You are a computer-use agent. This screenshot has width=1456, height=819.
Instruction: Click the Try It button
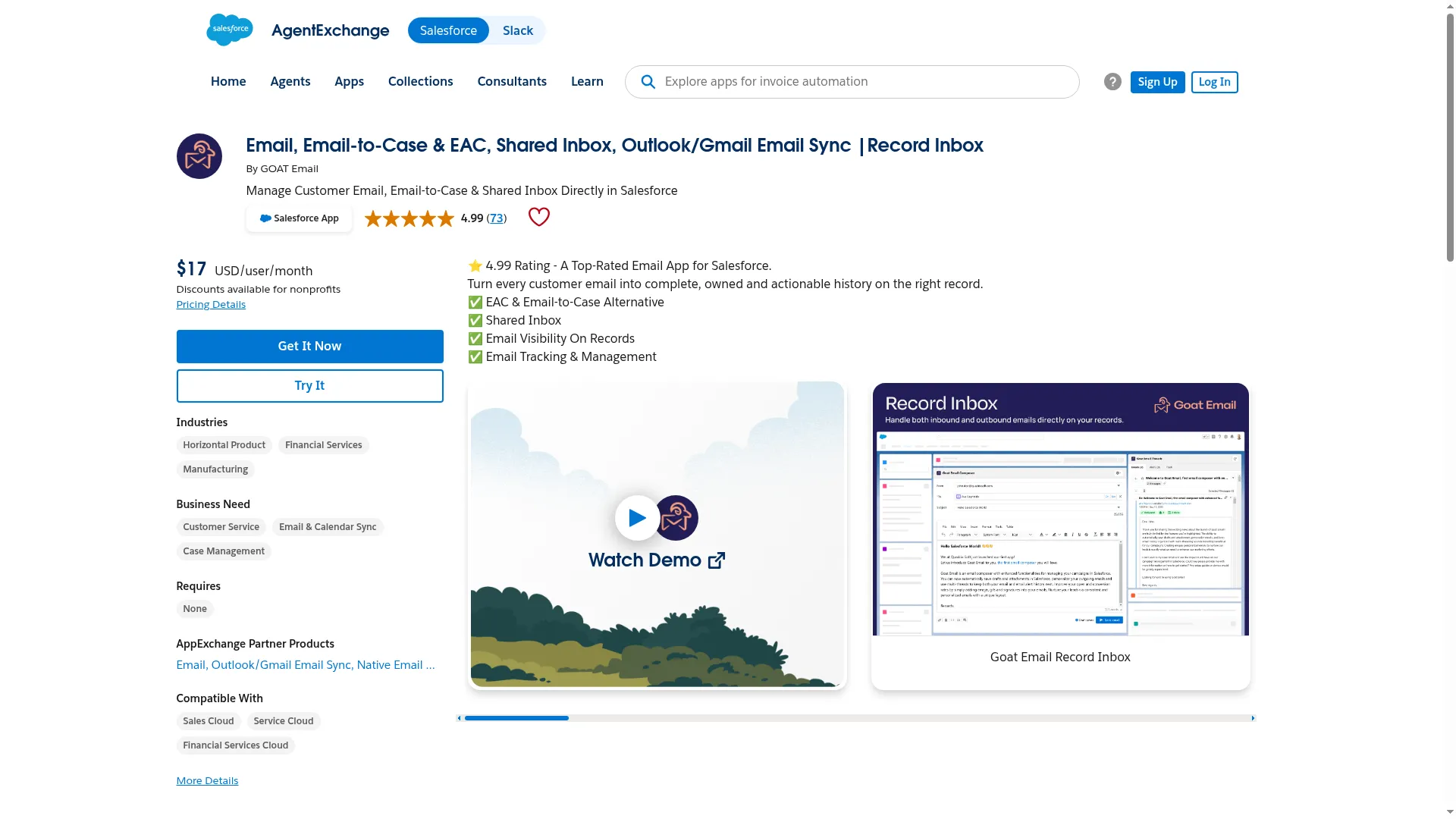pyautogui.click(x=310, y=386)
